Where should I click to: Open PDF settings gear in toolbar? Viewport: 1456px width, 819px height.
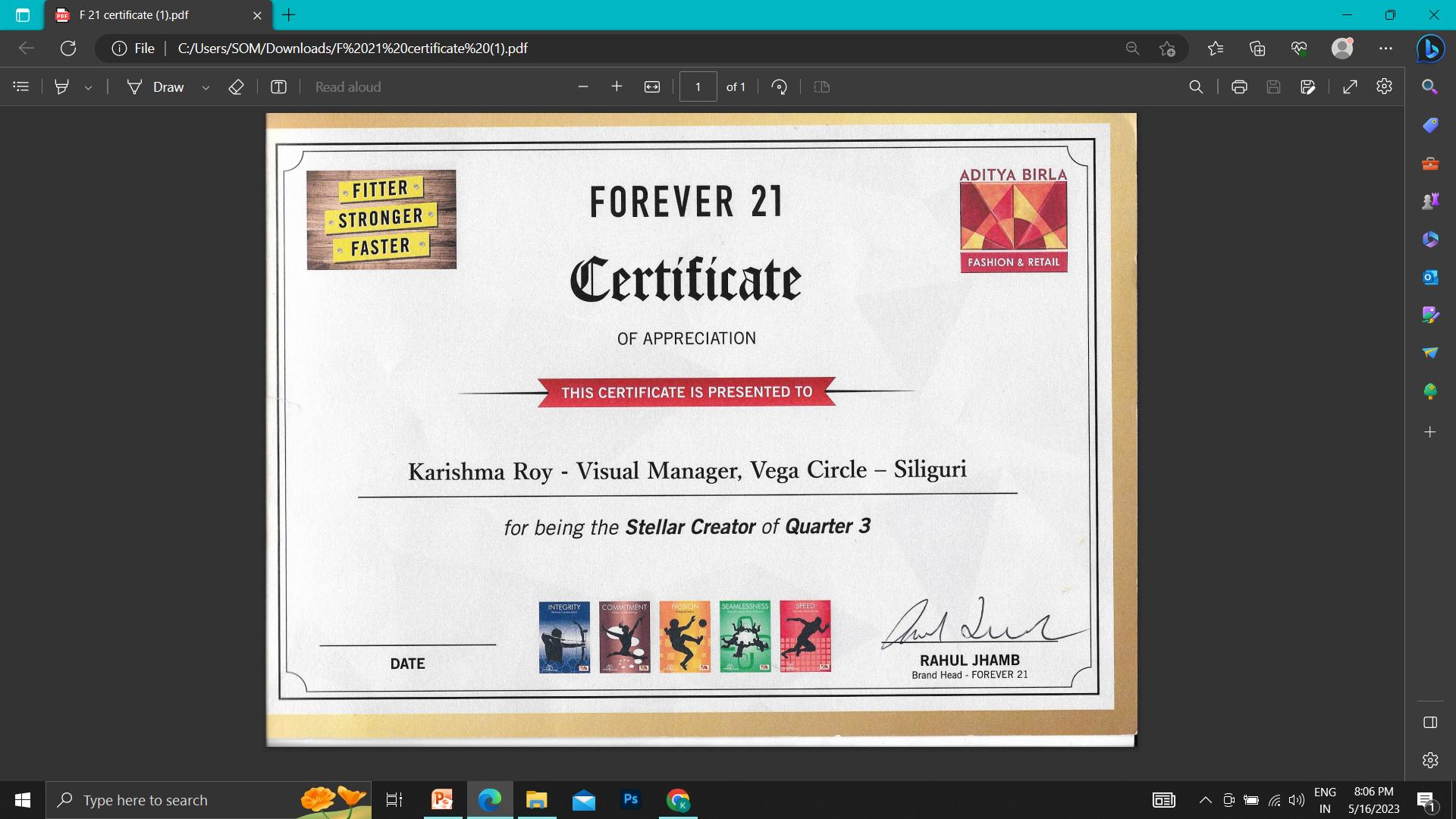[1384, 86]
